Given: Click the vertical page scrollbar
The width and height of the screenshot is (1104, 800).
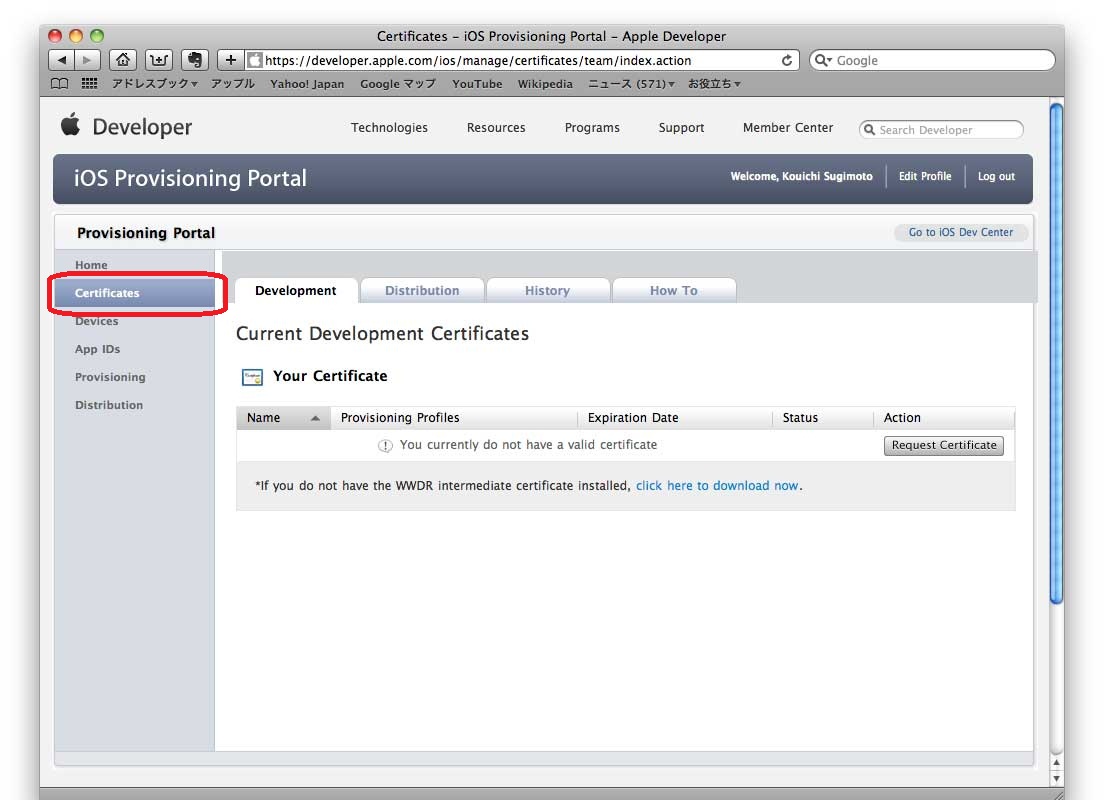Looking at the screenshot, I should click(x=1056, y=350).
